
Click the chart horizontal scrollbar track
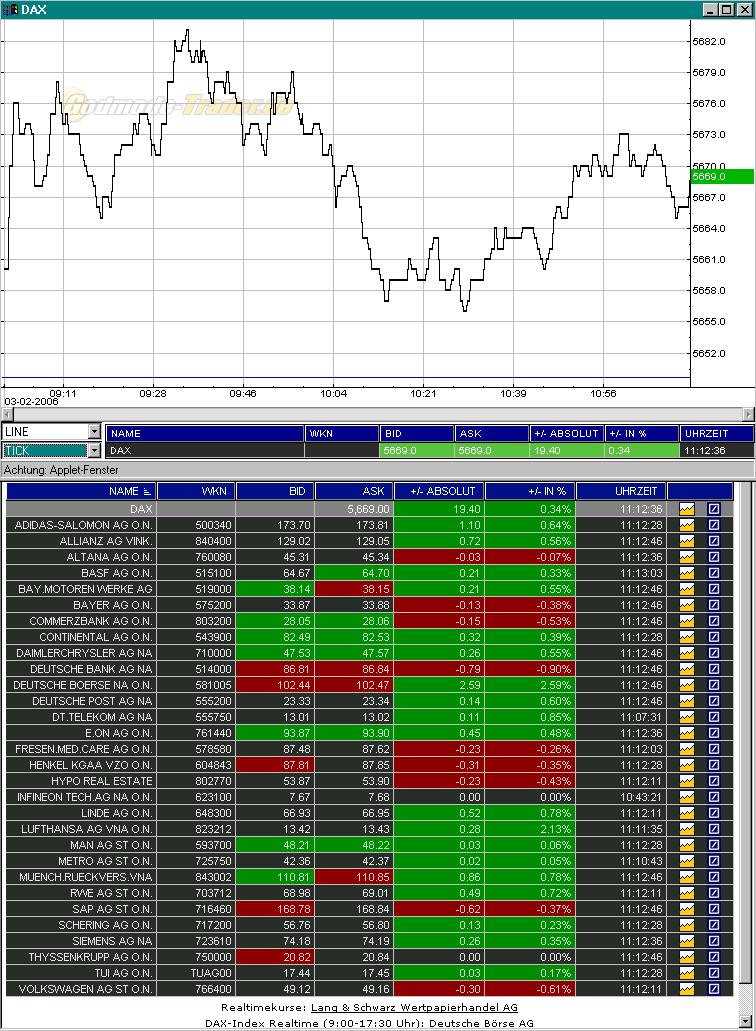(377, 414)
